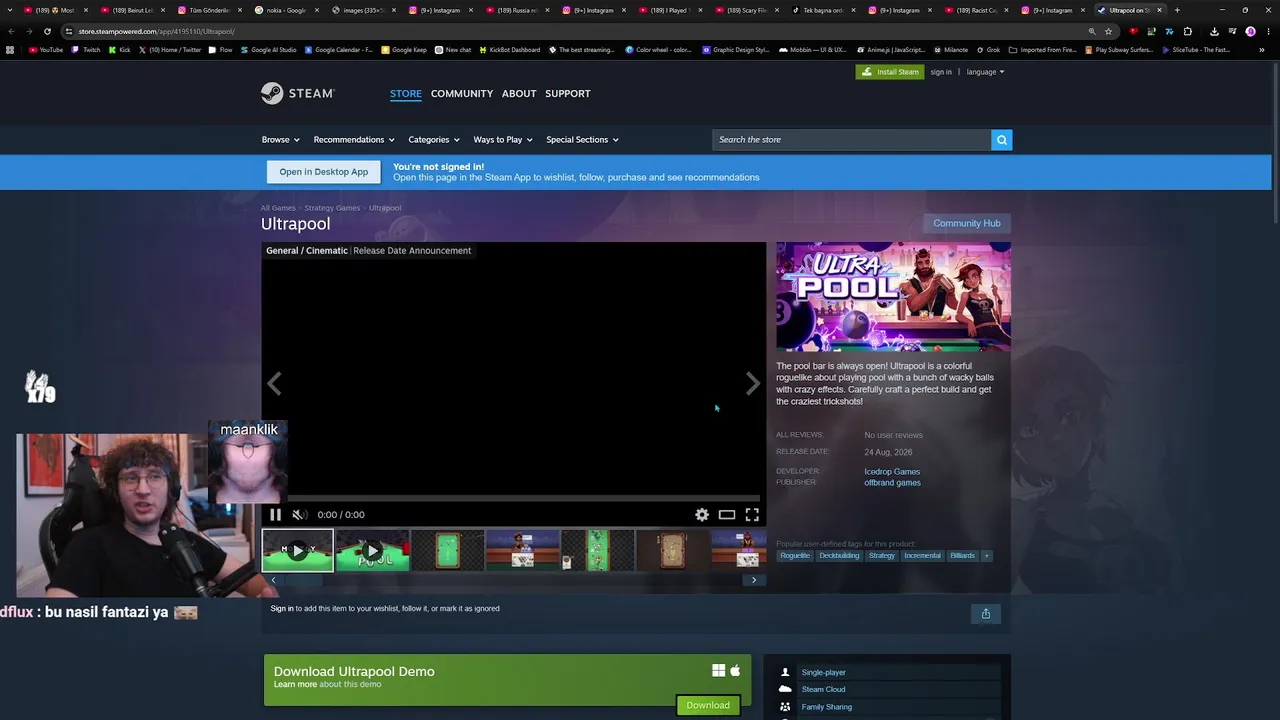Open the ABOUT menu tab
1280x720 pixels.
519,94
